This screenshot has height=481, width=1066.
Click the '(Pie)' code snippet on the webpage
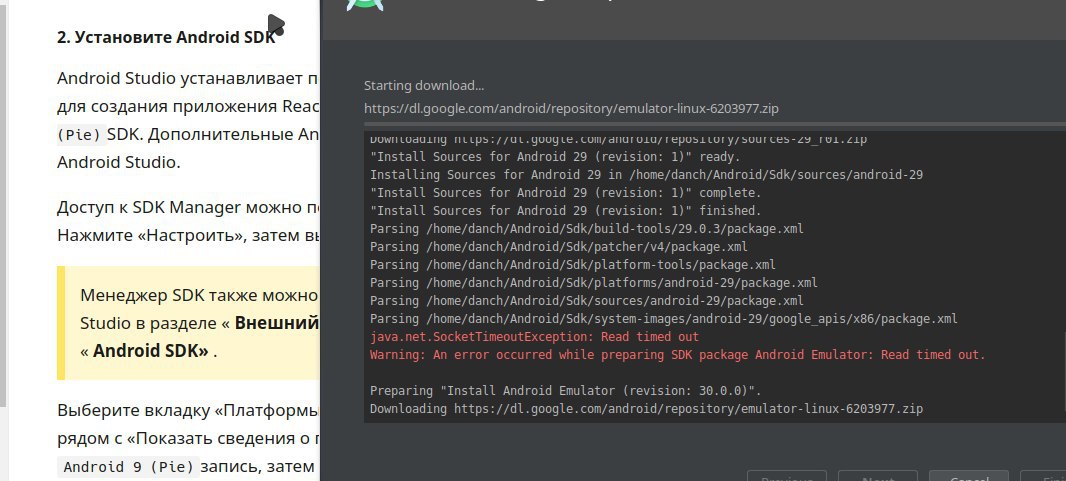tap(82, 135)
